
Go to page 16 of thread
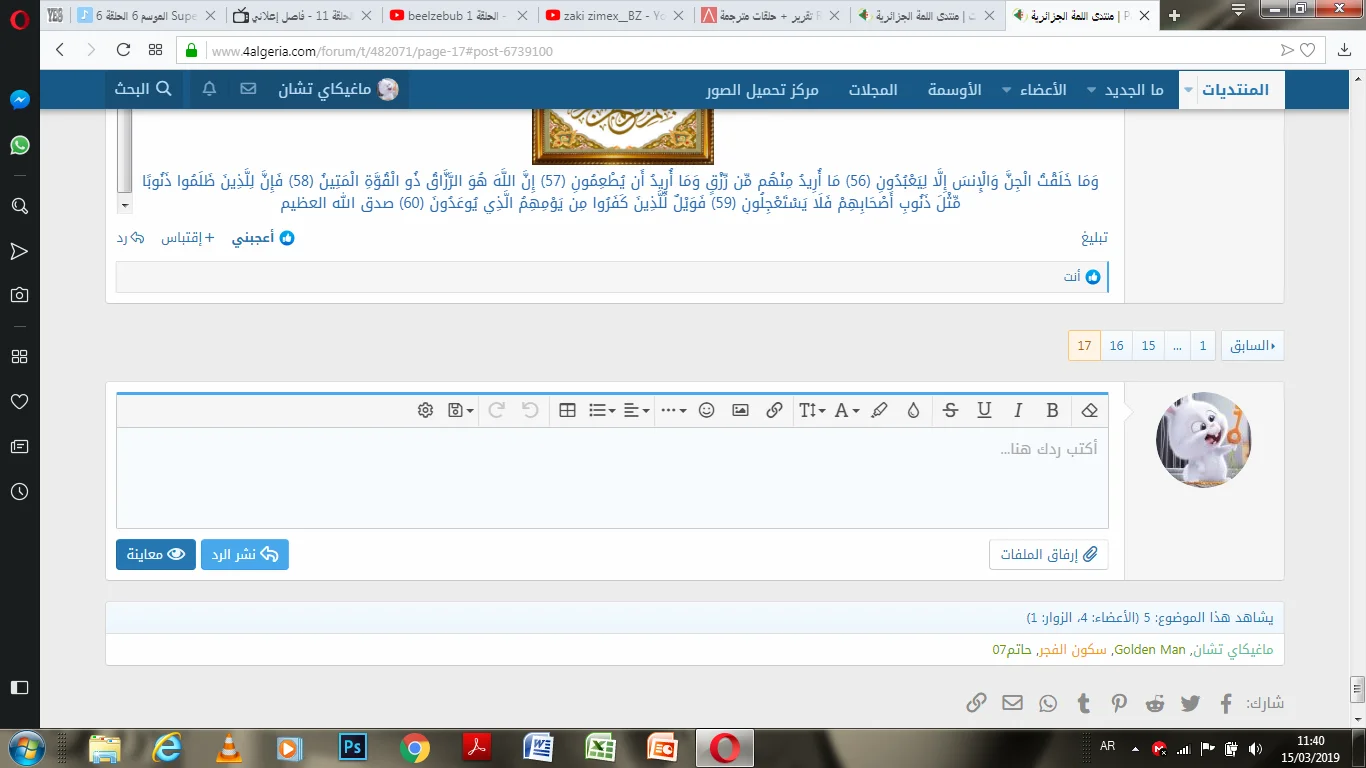[x=1116, y=346]
